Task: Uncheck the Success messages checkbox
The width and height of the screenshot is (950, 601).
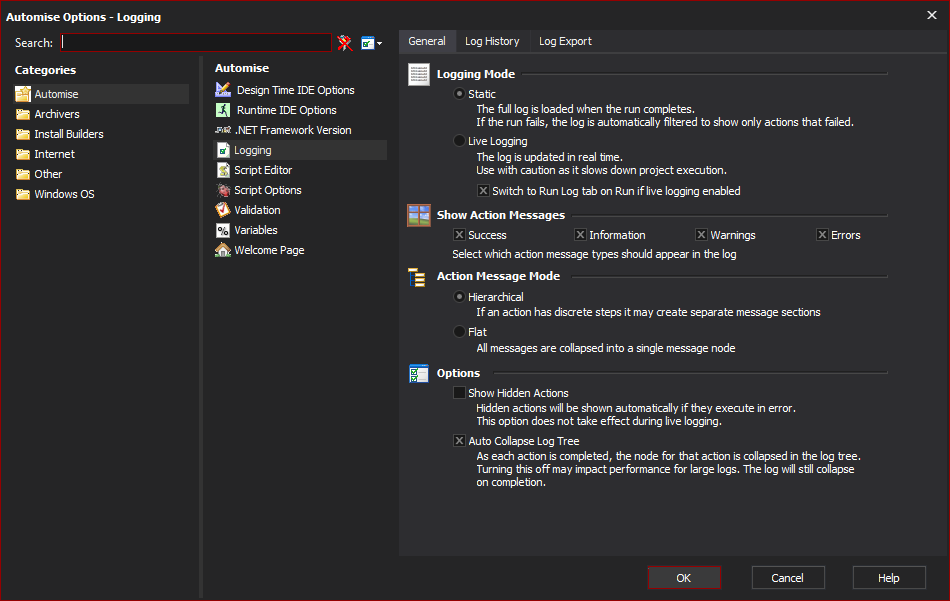Action: click(459, 234)
